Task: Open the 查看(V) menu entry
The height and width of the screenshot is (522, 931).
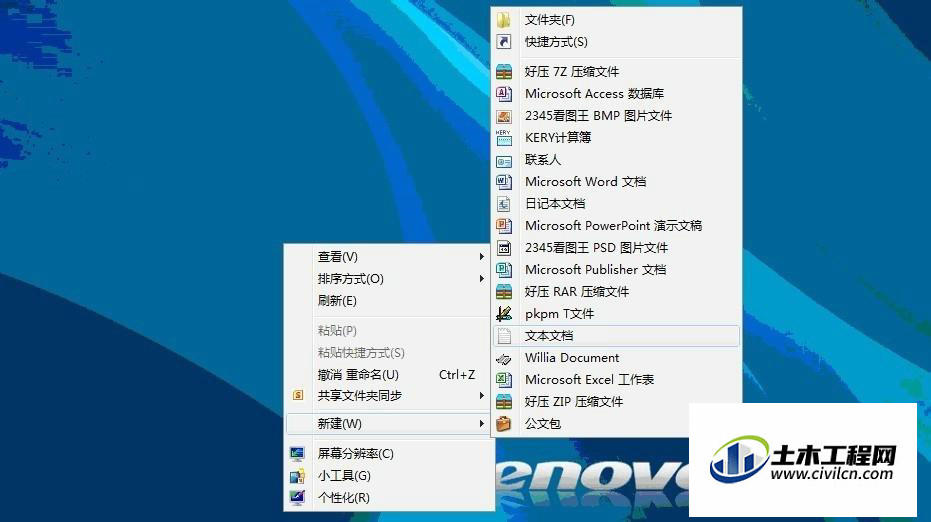Action: point(388,257)
